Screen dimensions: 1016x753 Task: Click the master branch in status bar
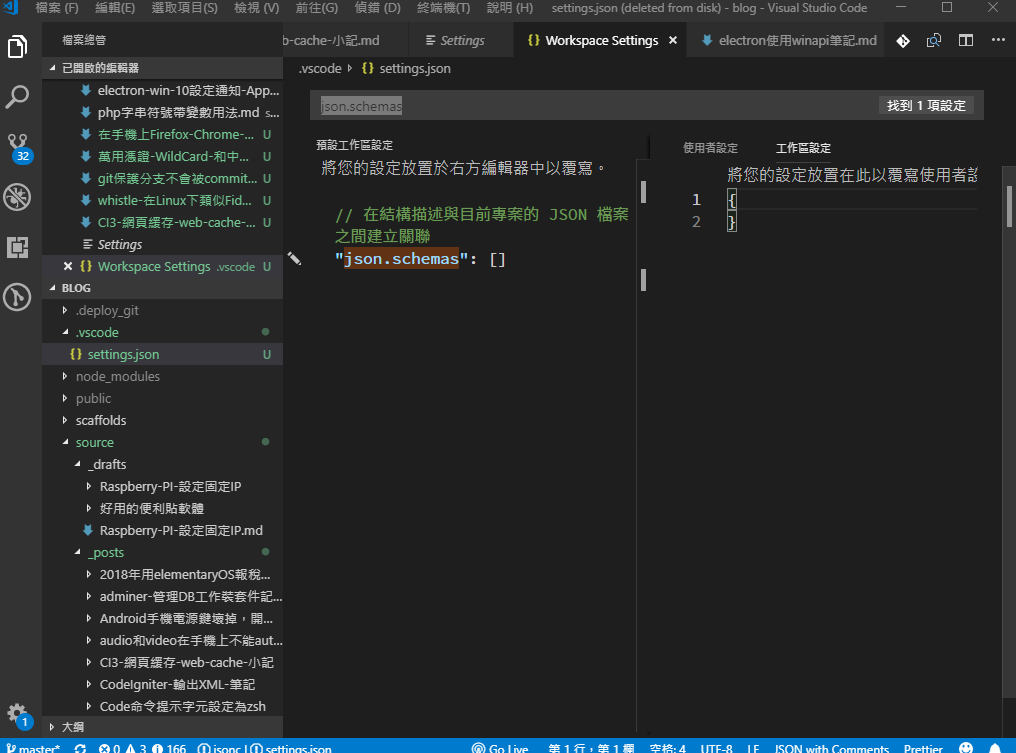[x=34, y=747]
